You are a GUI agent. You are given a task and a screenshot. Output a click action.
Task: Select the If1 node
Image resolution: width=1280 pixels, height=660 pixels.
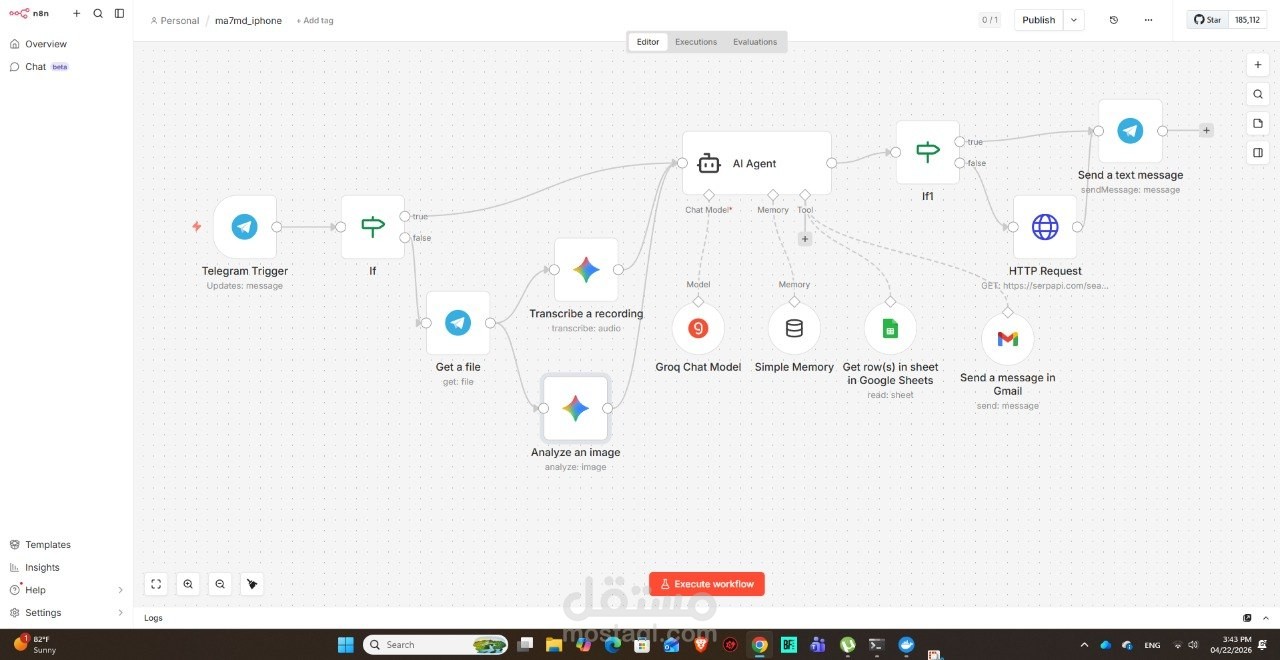click(x=928, y=152)
